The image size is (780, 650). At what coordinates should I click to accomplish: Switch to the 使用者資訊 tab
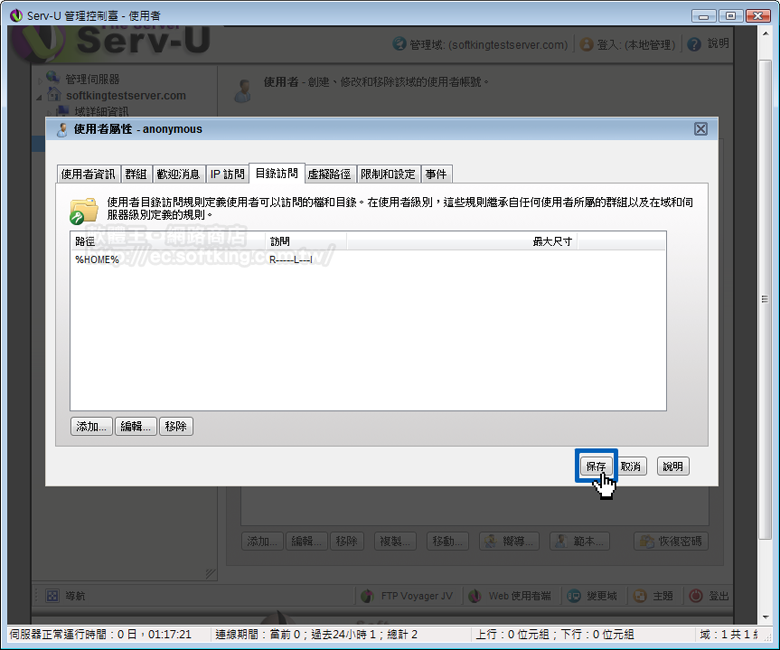[88, 174]
